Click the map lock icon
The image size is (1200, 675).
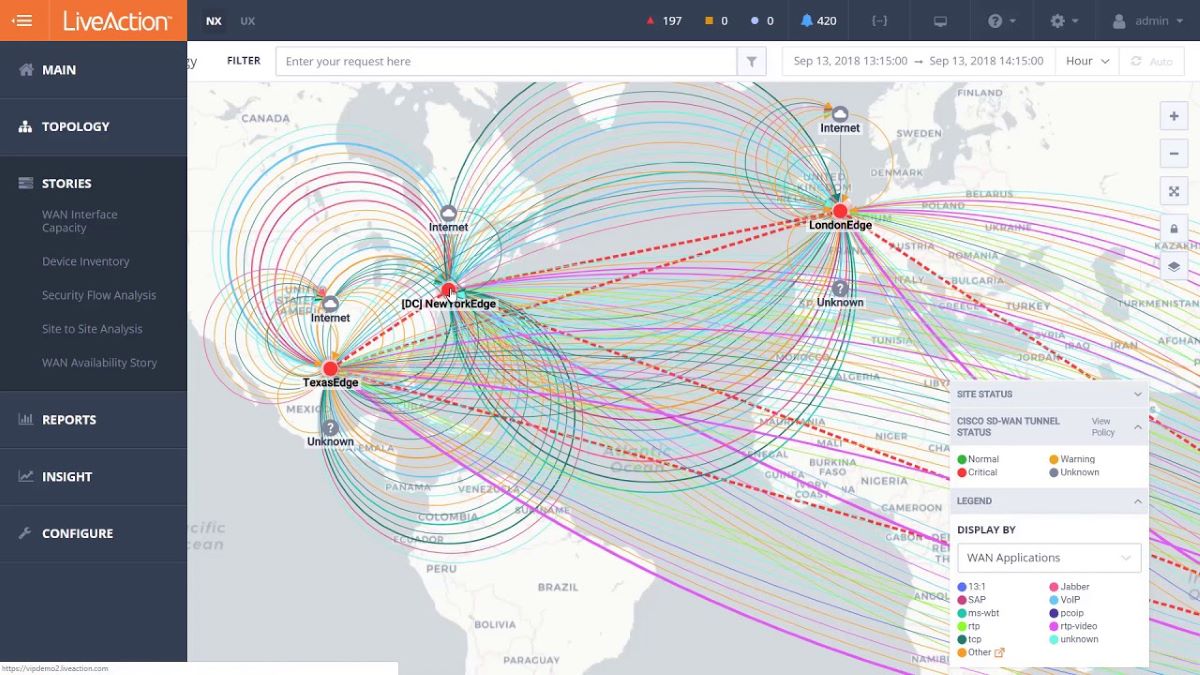(x=1173, y=228)
